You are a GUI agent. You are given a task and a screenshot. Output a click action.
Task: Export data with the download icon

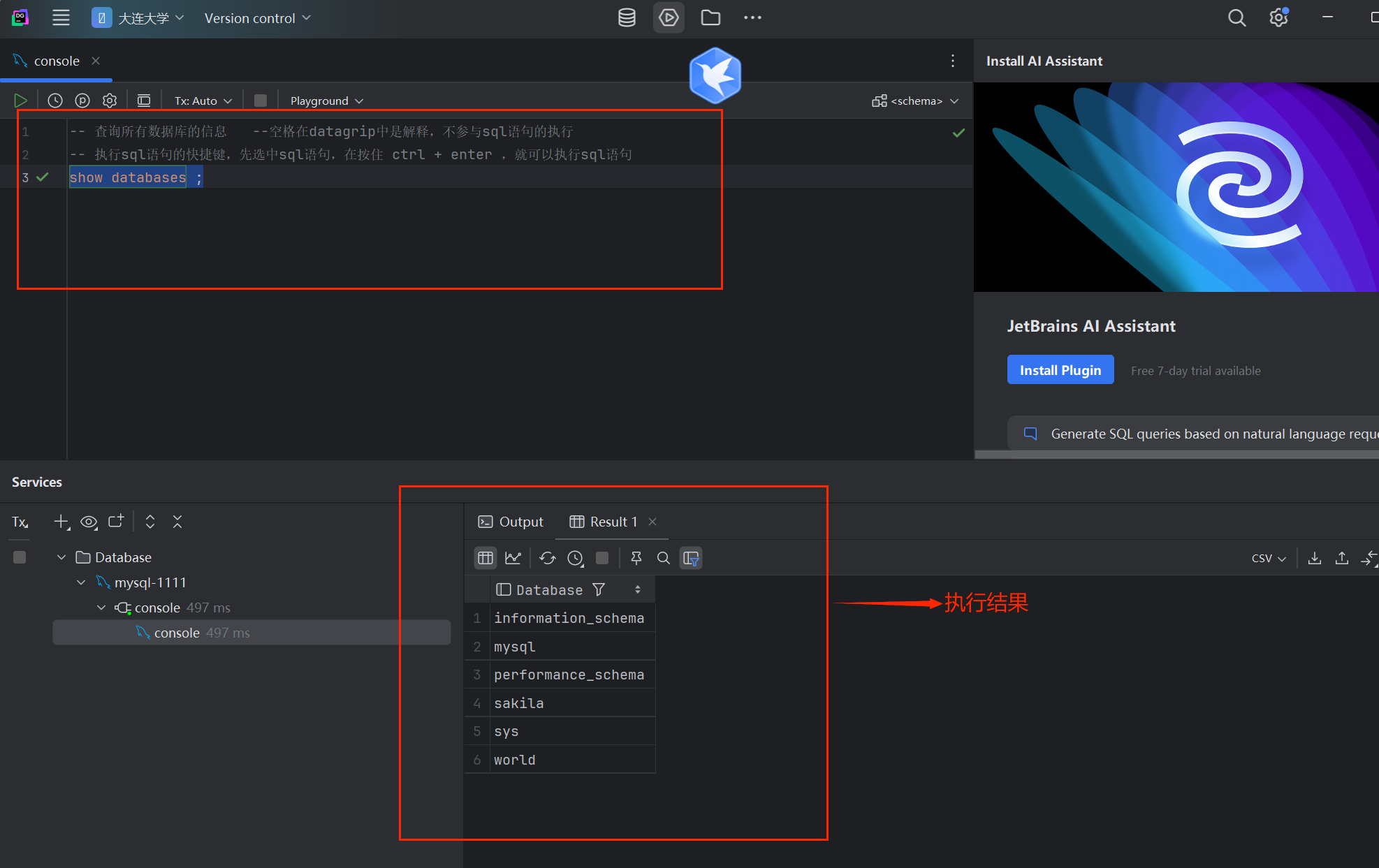[x=1314, y=558]
